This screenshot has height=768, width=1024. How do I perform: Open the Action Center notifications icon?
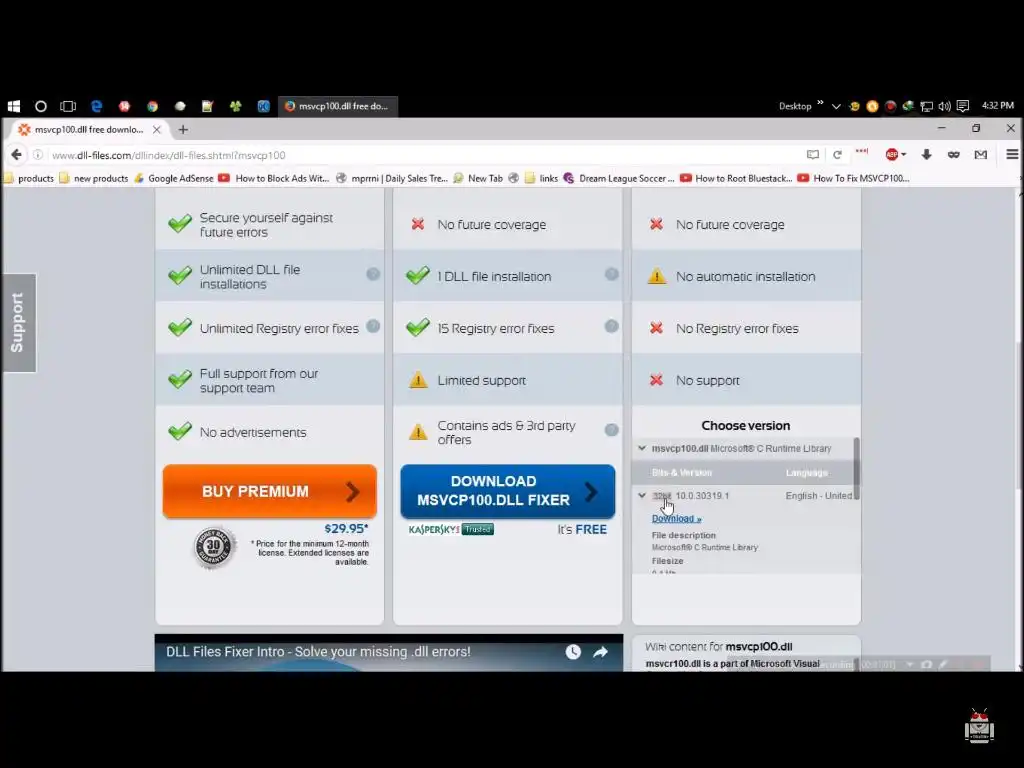pyautogui.click(x=963, y=106)
